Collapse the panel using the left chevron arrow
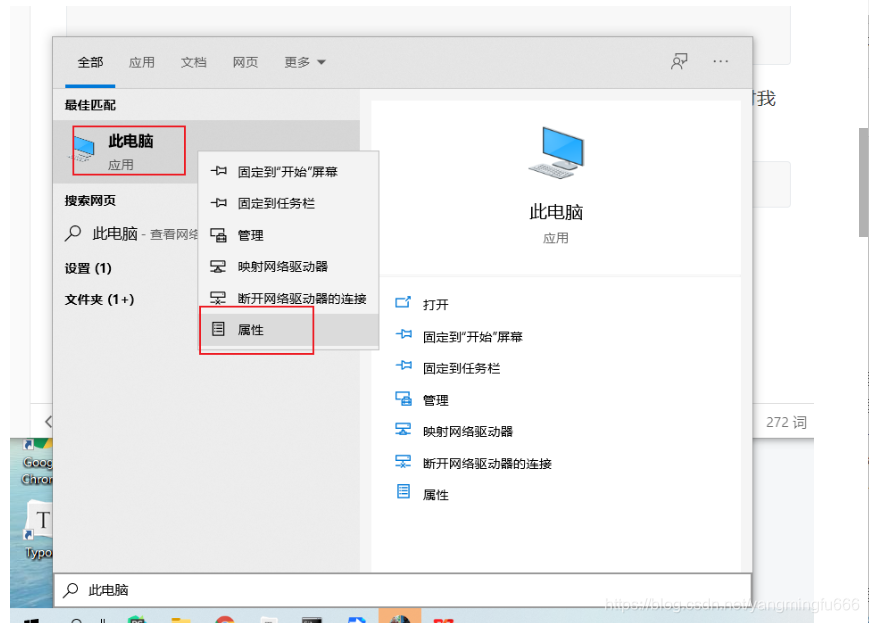This screenshot has height=623, width=869. tap(50, 421)
